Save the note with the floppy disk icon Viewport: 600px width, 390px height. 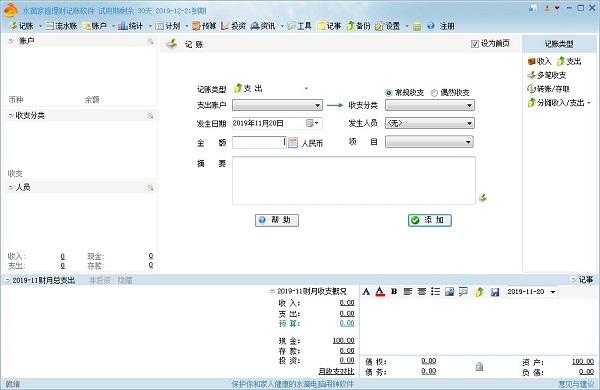[495, 292]
